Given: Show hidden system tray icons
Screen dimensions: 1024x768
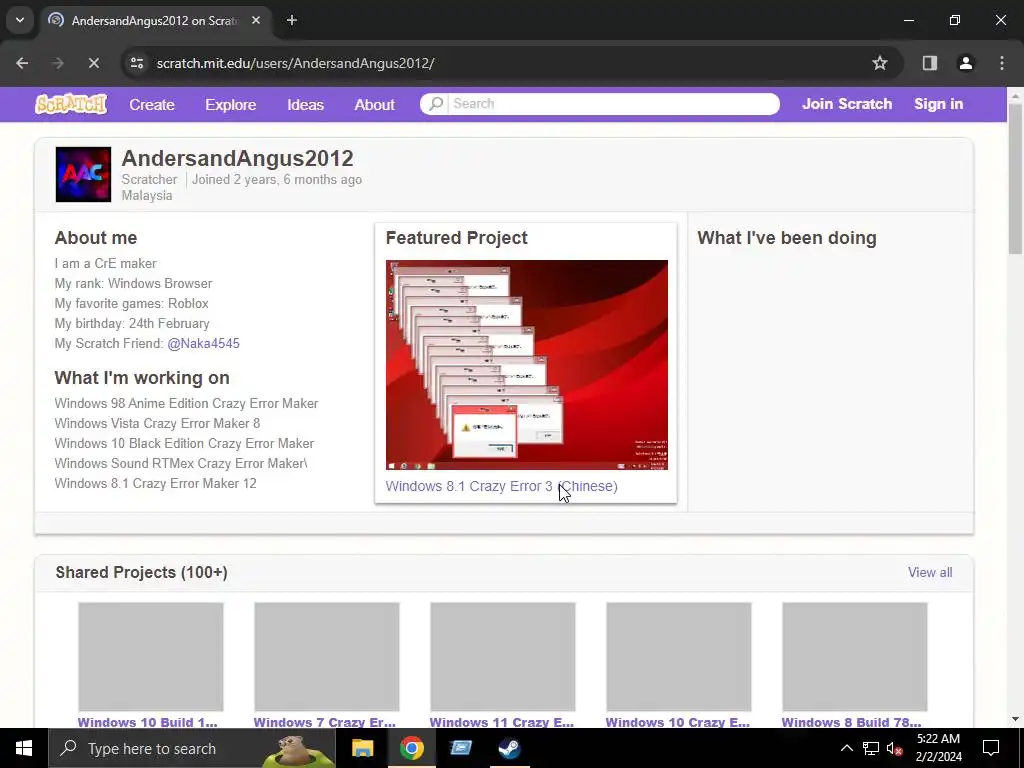Looking at the screenshot, I should pos(846,748).
